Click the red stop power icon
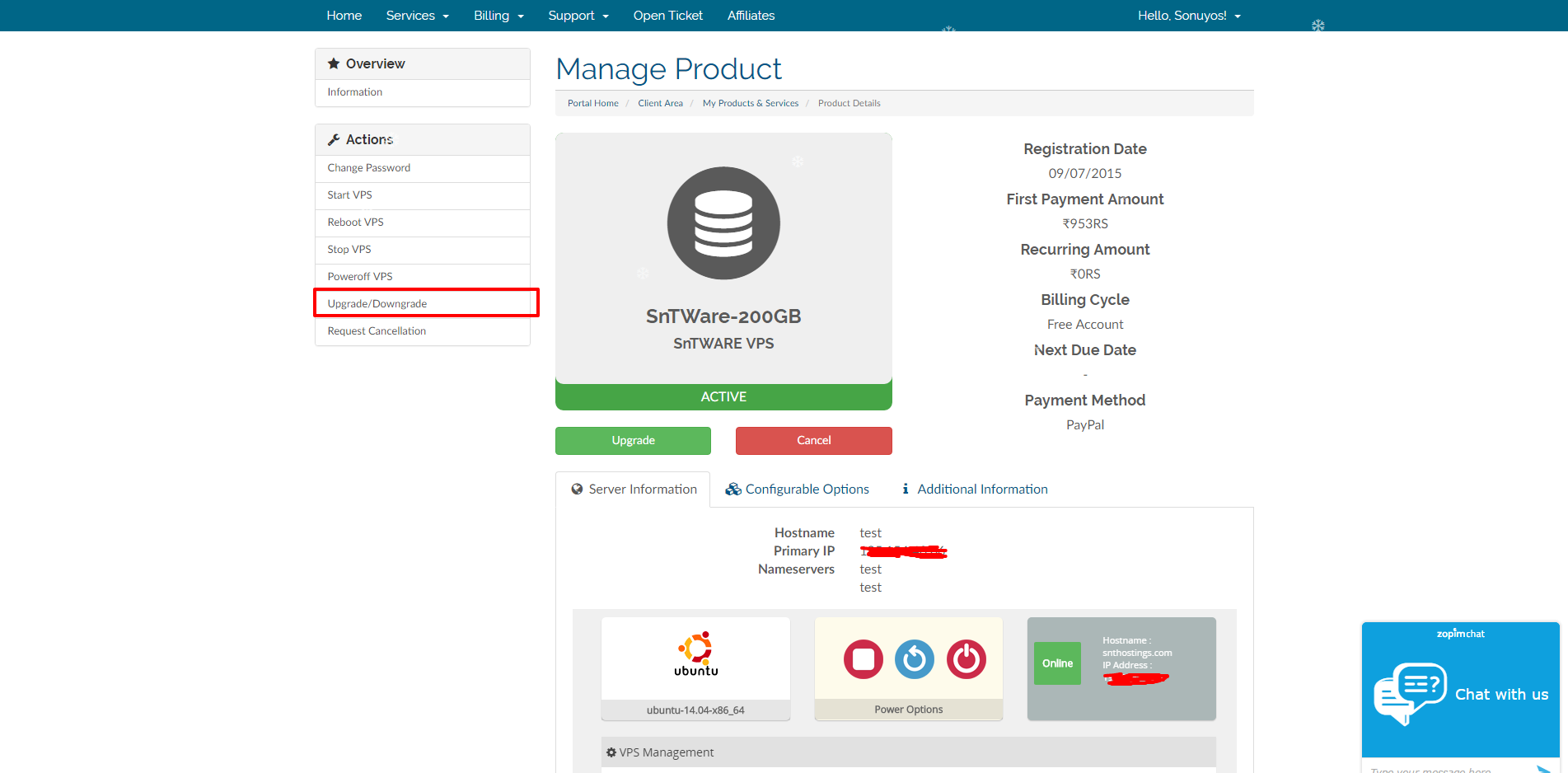Image resolution: width=1568 pixels, height=773 pixels. tap(863, 659)
